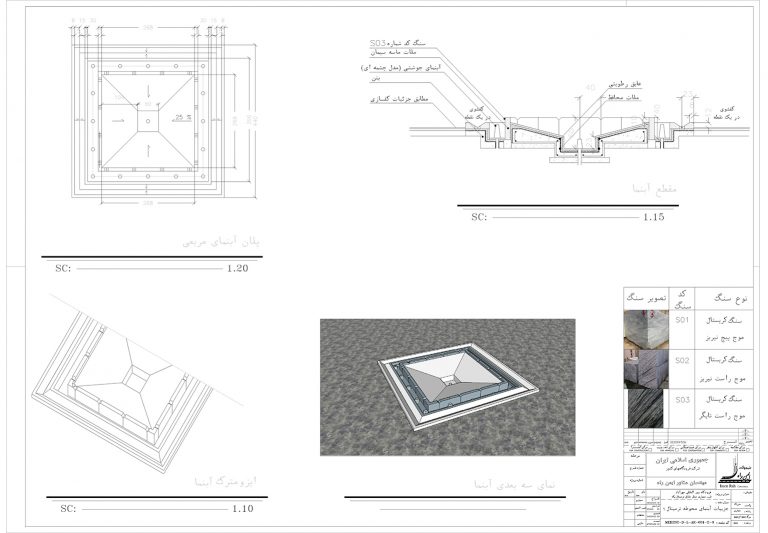The height and width of the screenshot is (533, 768).
Task: Select the S01 stone code cell
Action: coord(682,322)
